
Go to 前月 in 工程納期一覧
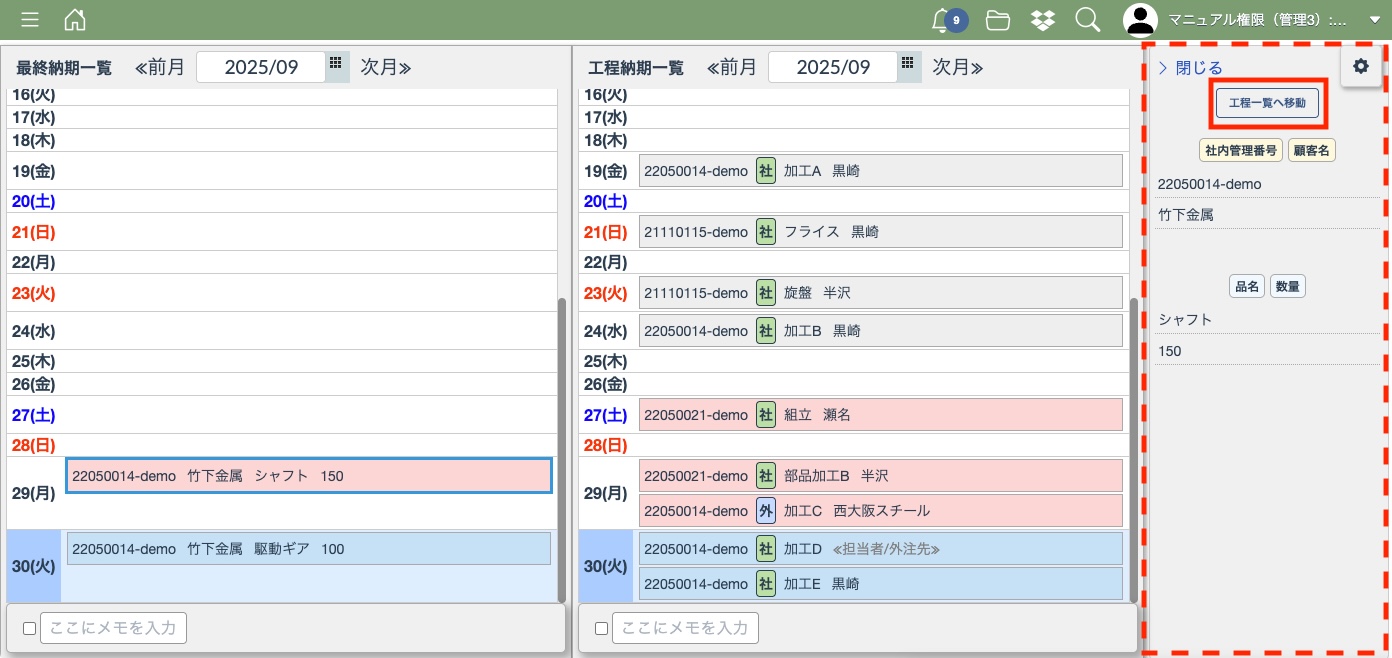pos(732,67)
